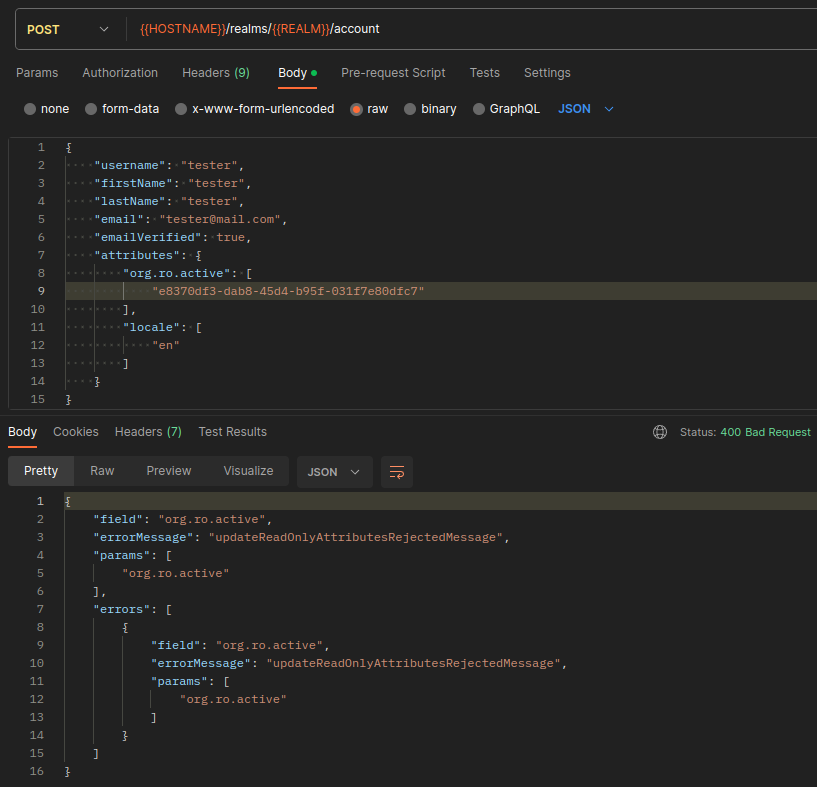The width and height of the screenshot is (817, 787).
Task: Toggle line wrapping in the response viewer
Action: tap(397, 471)
